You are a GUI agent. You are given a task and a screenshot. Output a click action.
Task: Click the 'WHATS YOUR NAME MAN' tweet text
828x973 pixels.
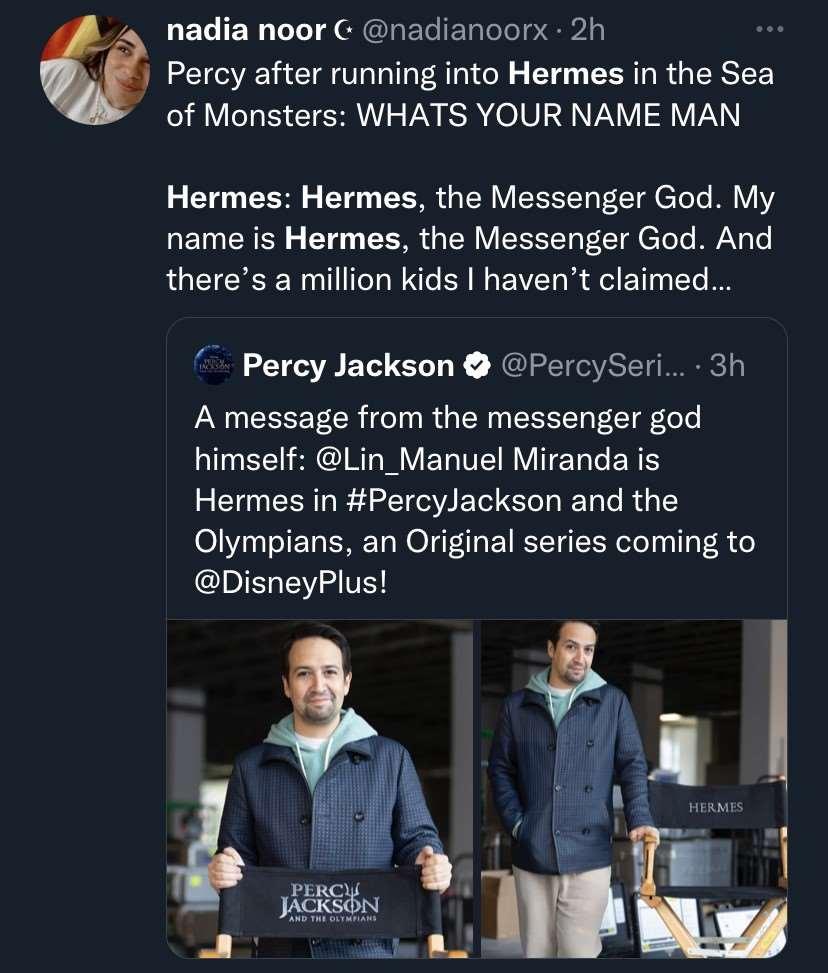[x=548, y=114]
